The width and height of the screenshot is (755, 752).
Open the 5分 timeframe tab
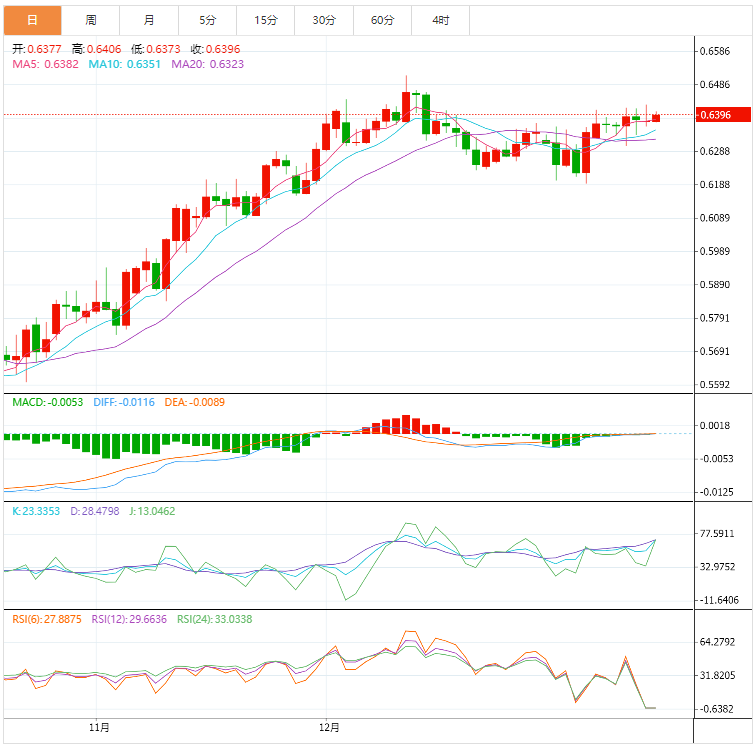pyautogui.click(x=207, y=20)
